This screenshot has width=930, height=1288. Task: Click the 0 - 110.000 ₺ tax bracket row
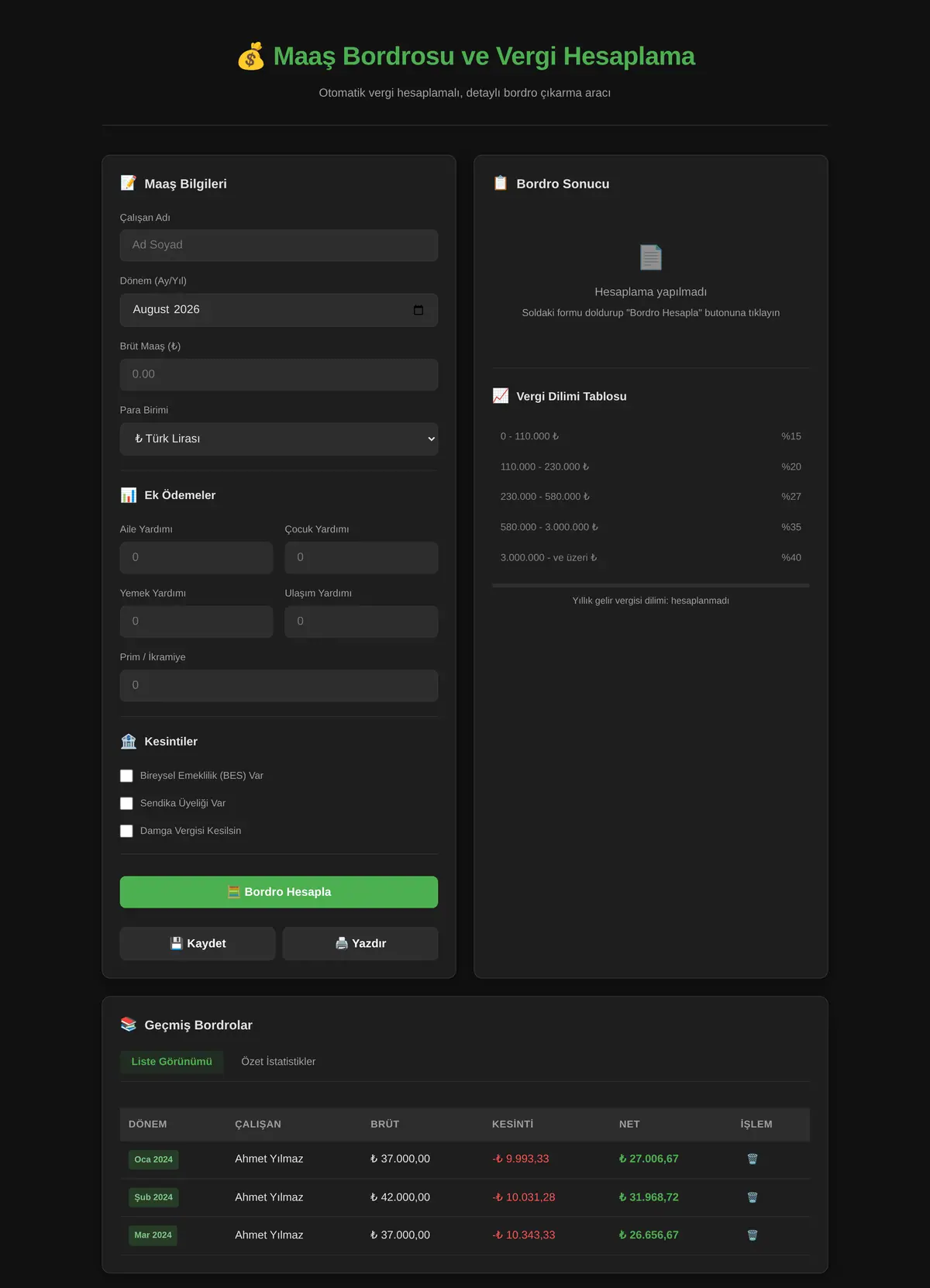point(651,436)
